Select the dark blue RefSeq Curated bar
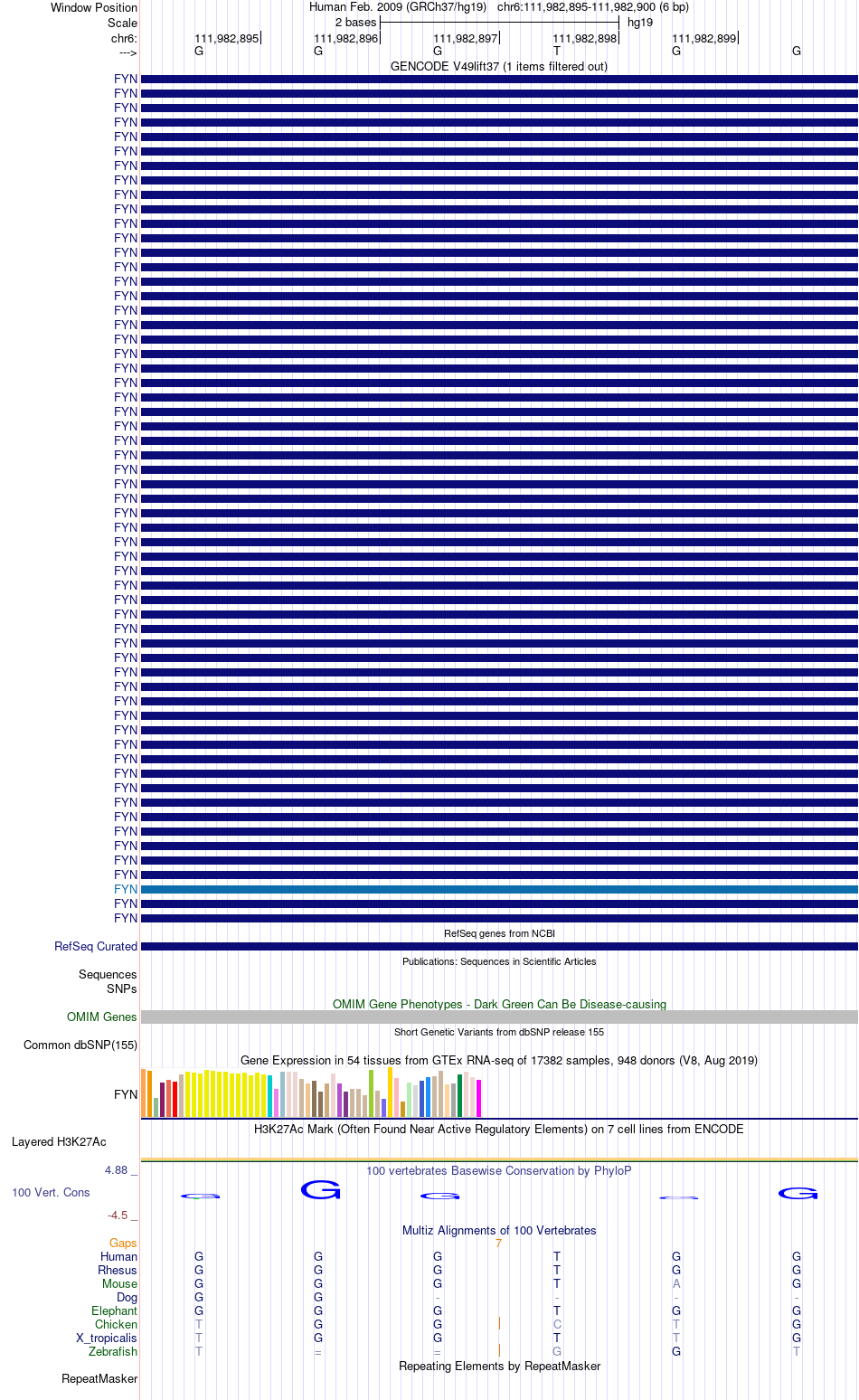 [x=499, y=946]
